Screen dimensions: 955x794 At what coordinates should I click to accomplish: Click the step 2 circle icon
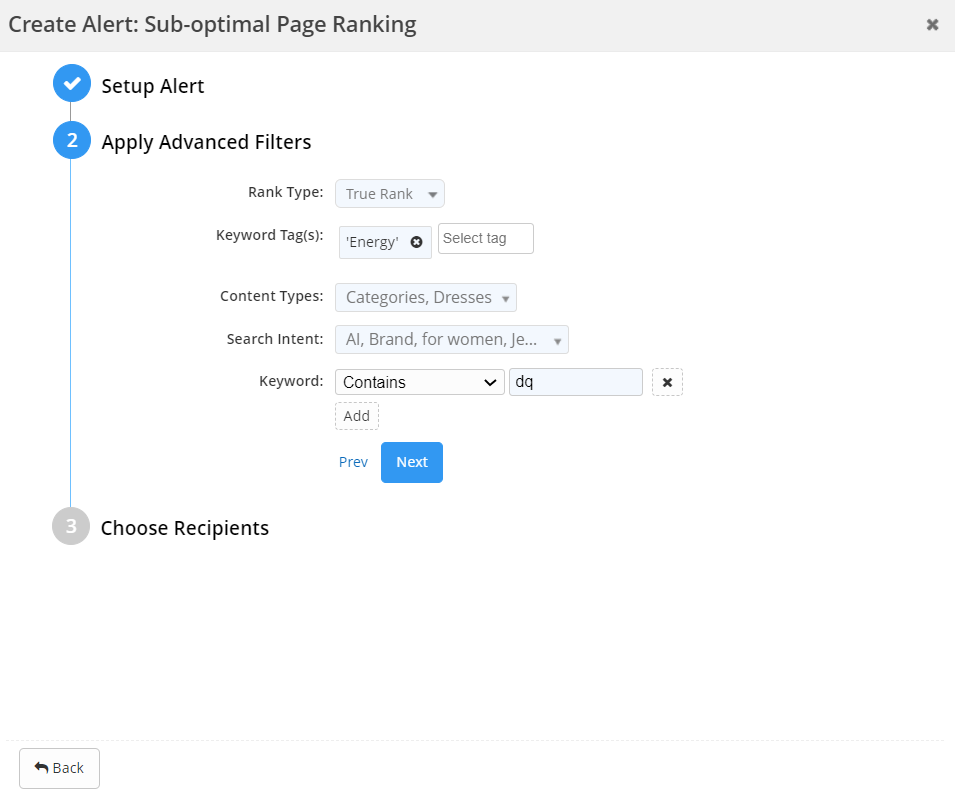coord(71,141)
